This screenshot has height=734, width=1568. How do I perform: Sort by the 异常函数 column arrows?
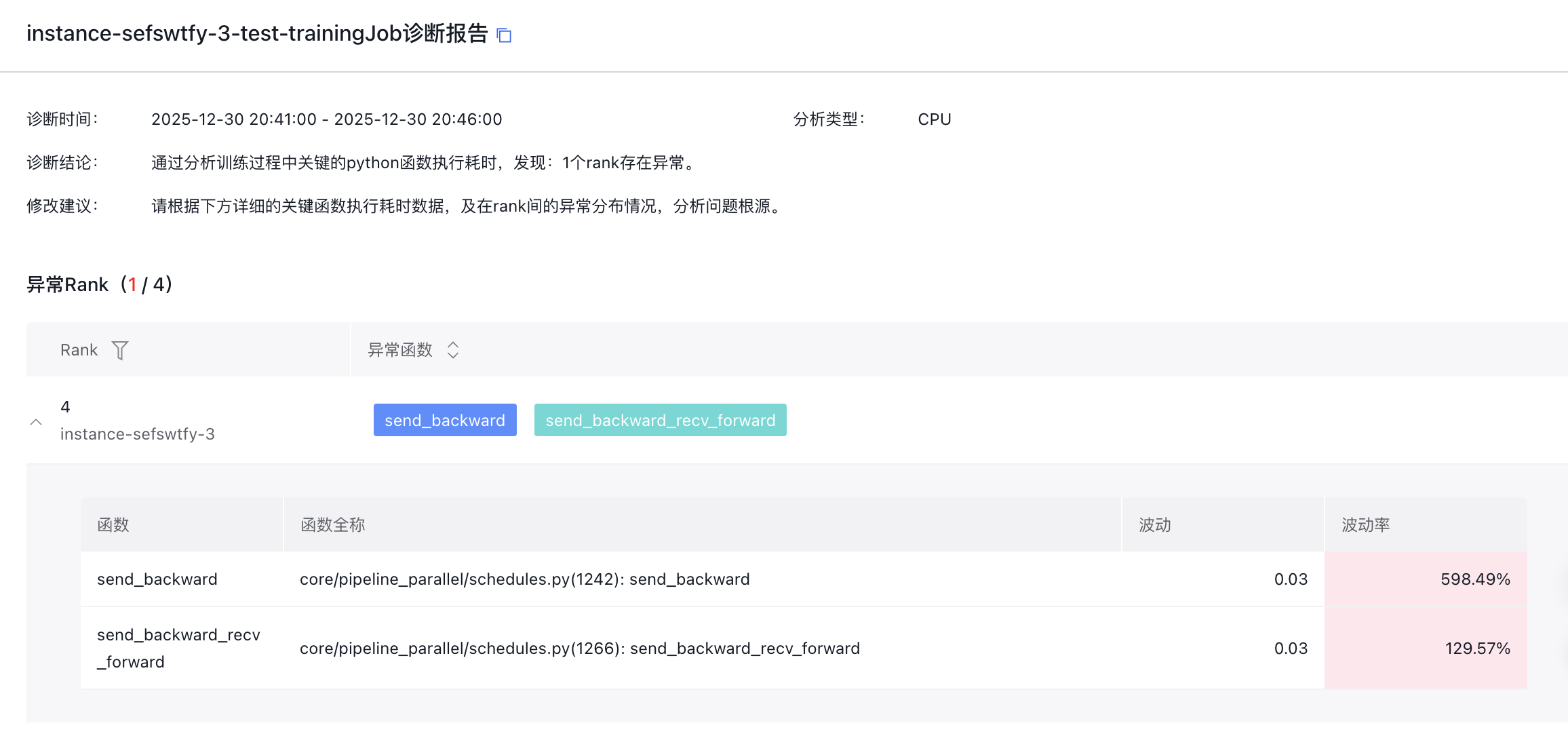(x=453, y=350)
